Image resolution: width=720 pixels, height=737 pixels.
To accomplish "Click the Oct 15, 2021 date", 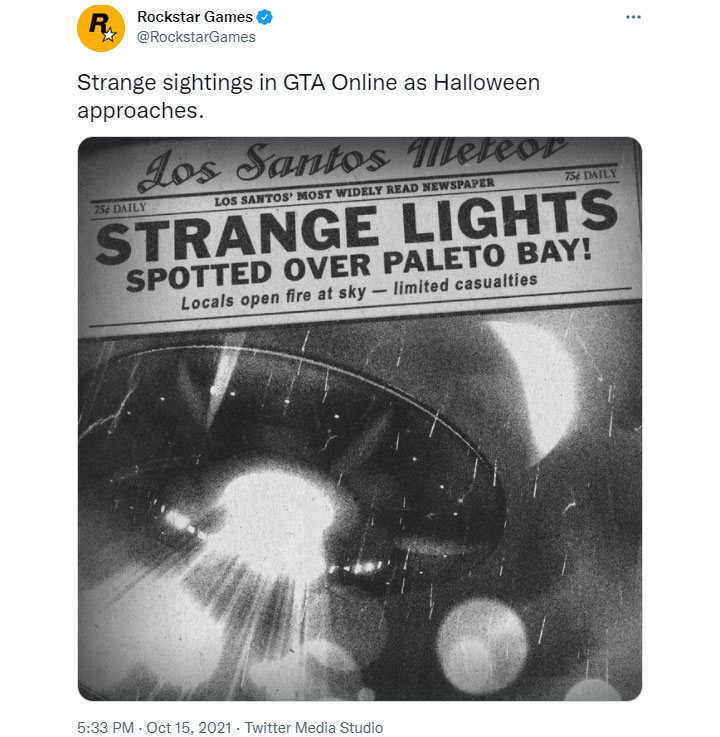I will (190, 728).
